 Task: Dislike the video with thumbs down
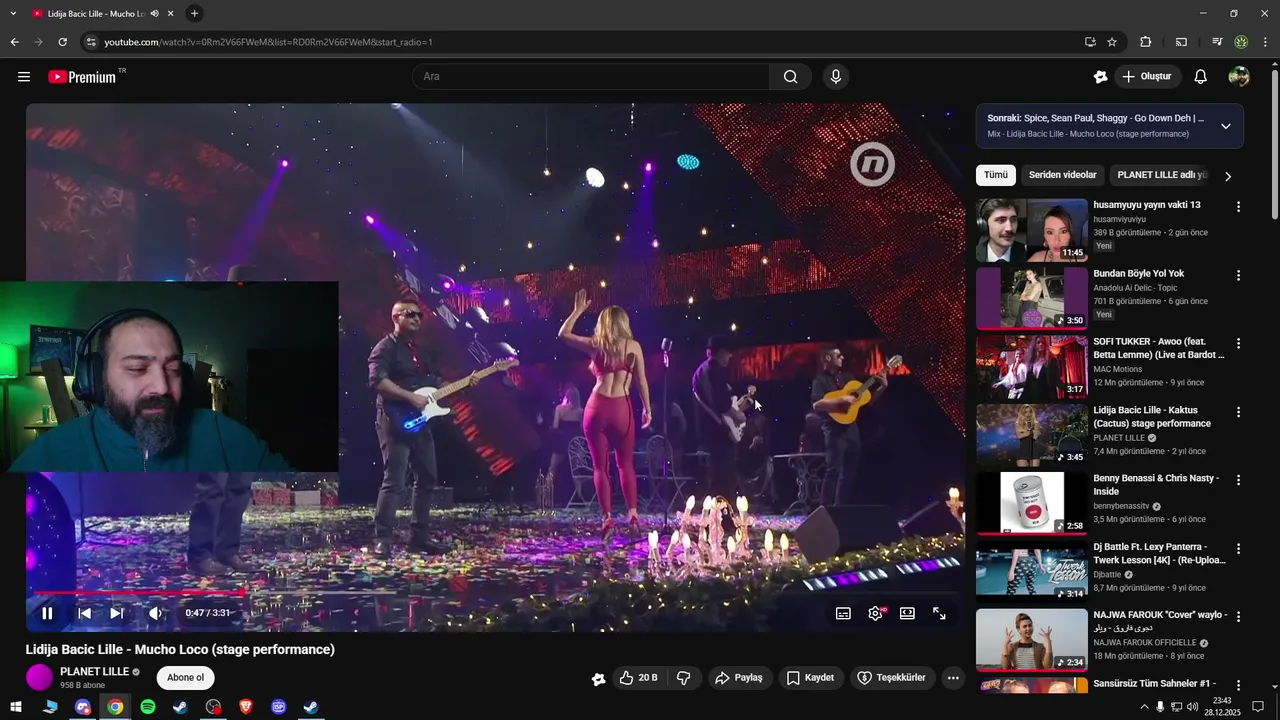pos(684,678)
